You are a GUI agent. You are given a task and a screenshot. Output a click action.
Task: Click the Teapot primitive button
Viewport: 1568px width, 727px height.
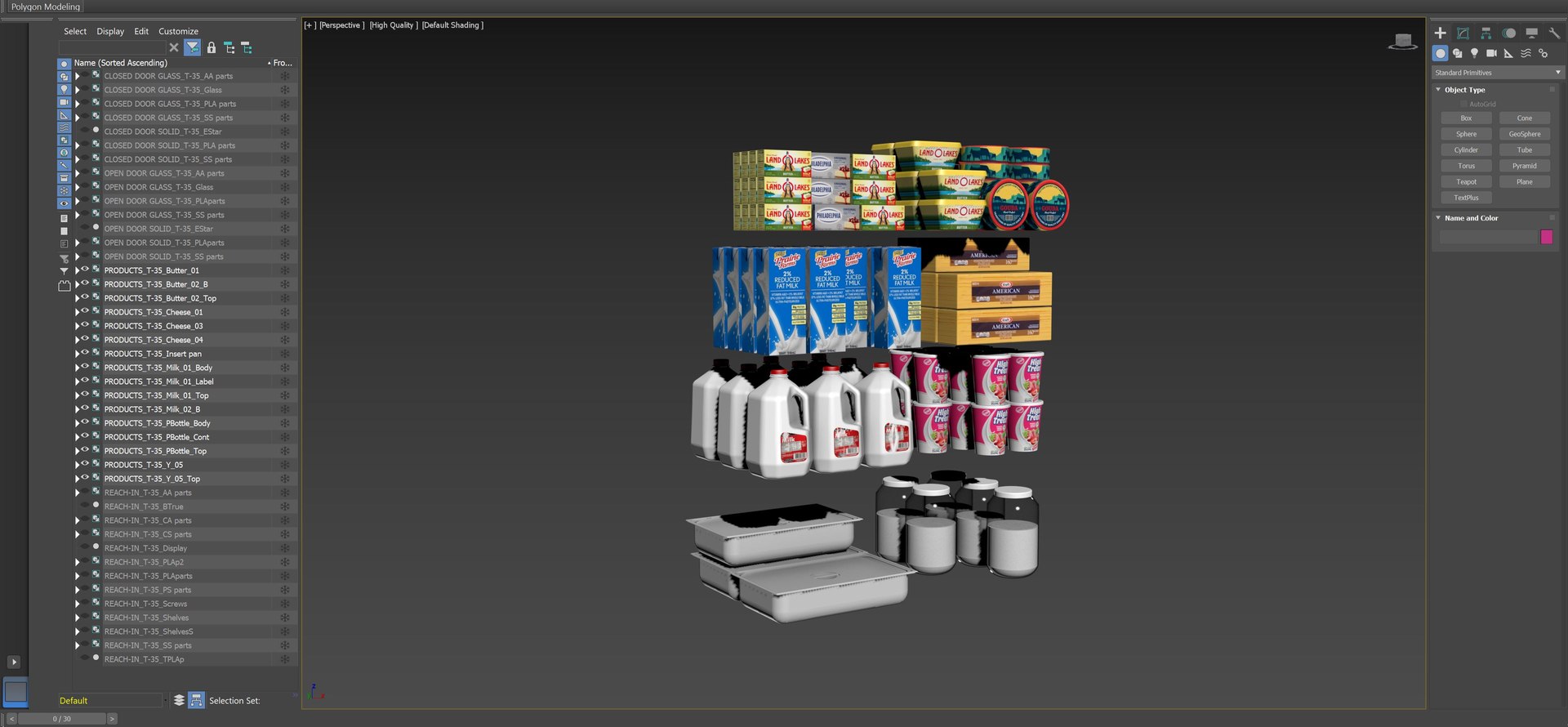[x=1466, y=182]
